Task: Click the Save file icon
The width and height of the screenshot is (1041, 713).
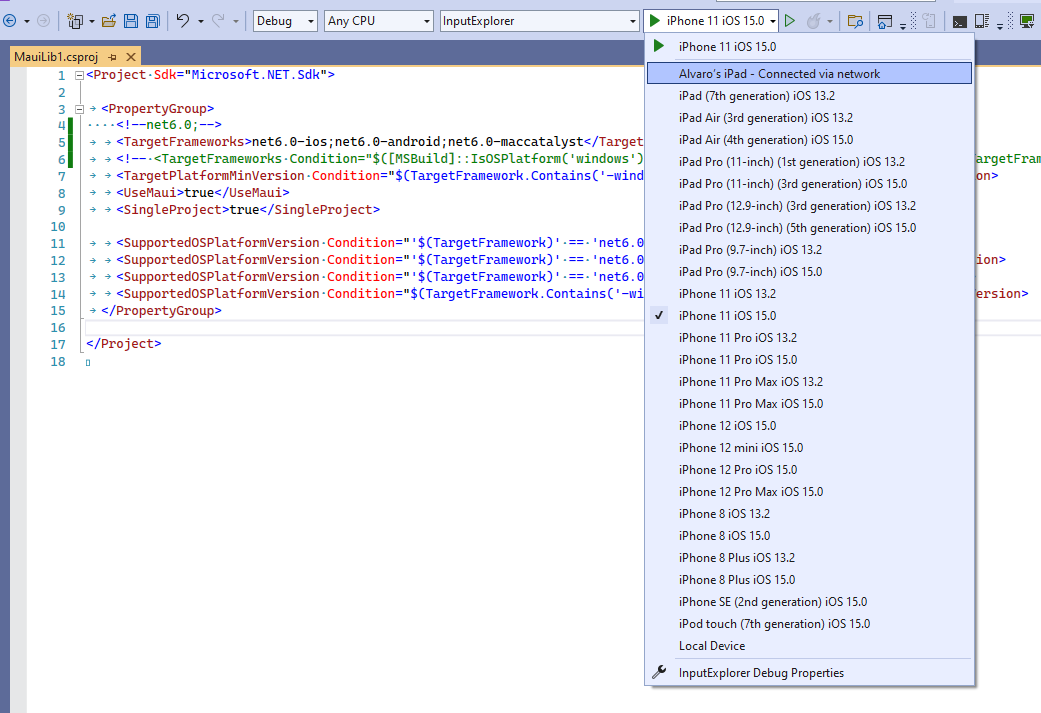Action: click(131, 20)
